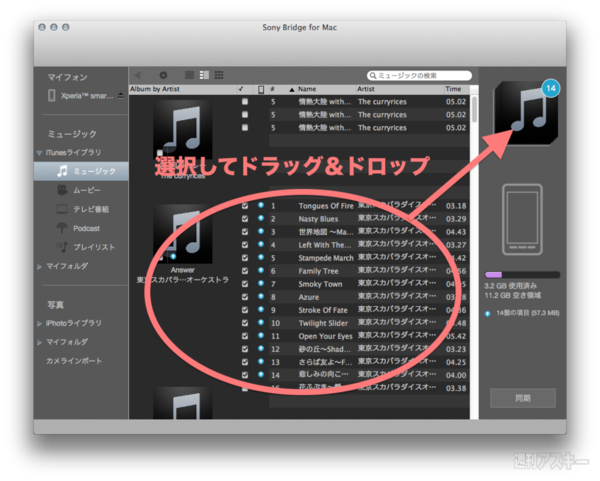Eject the Xperia device

[121, 95]
